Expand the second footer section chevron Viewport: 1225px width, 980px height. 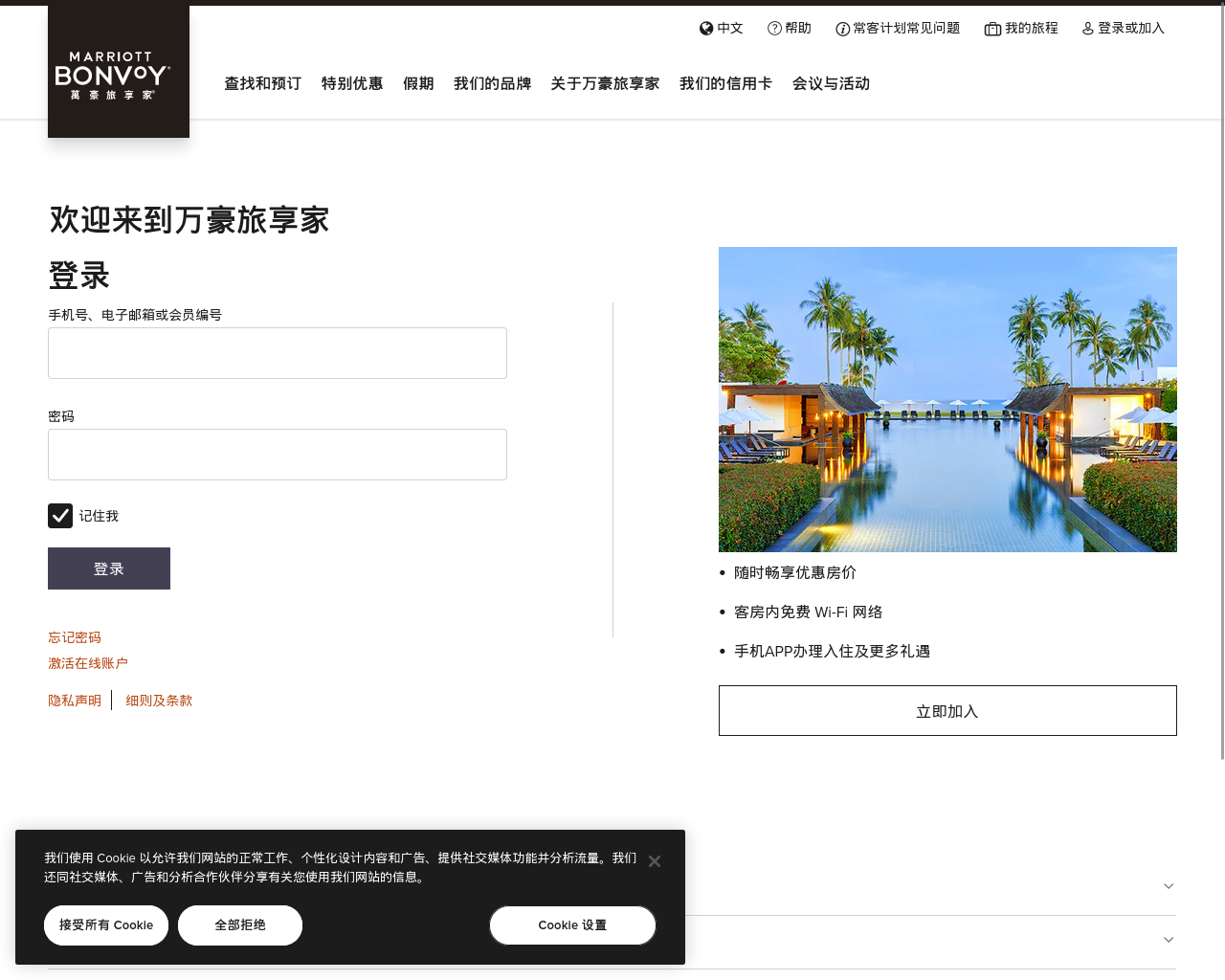tap(1169, 940)
